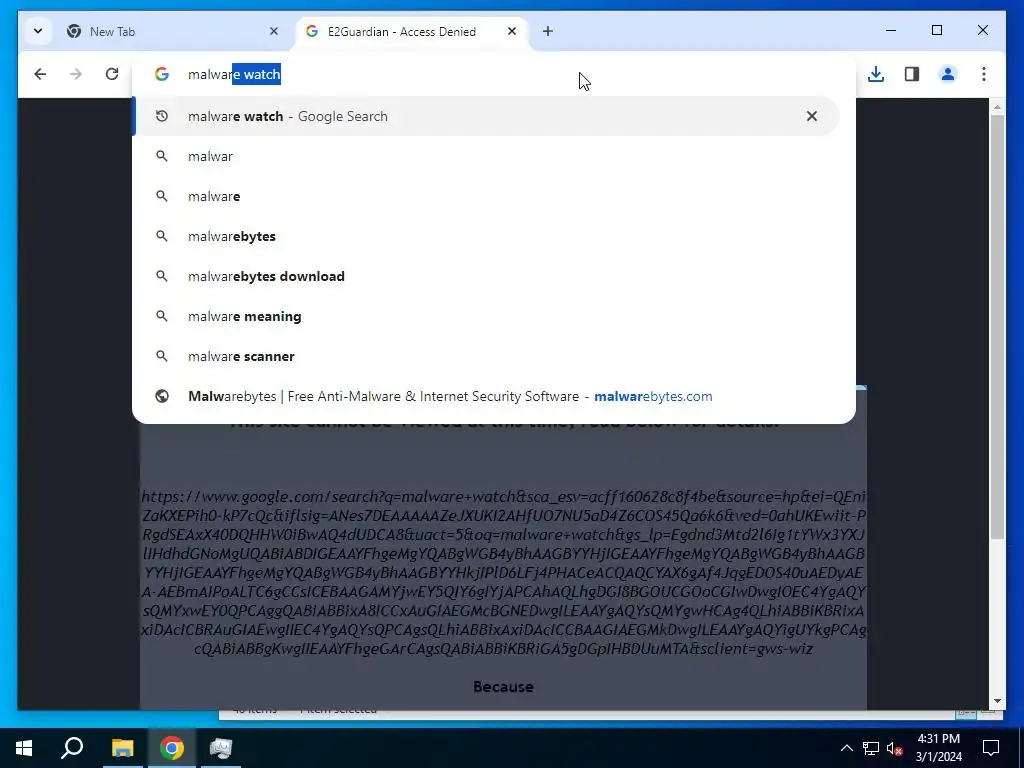Click the blocked URL text on page
The height and width of the screenshot is (768, 1024).
click(x=504, y=573)
